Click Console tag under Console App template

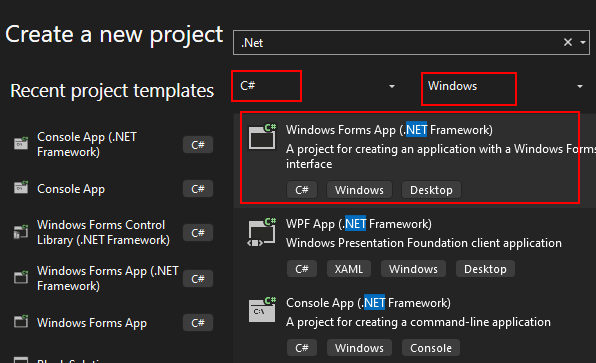[431, 348]
